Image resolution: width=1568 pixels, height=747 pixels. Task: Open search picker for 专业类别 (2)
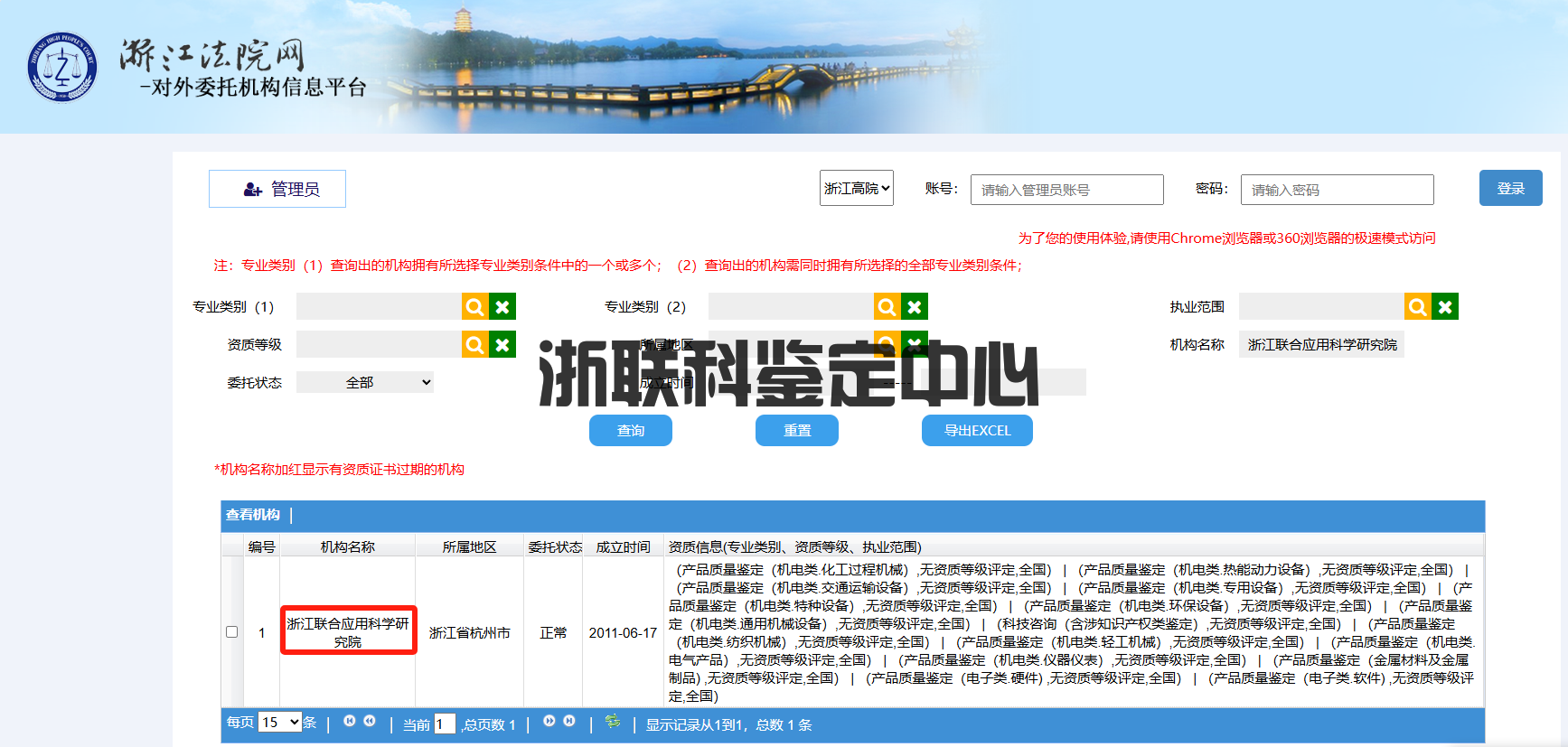point(887,307)
